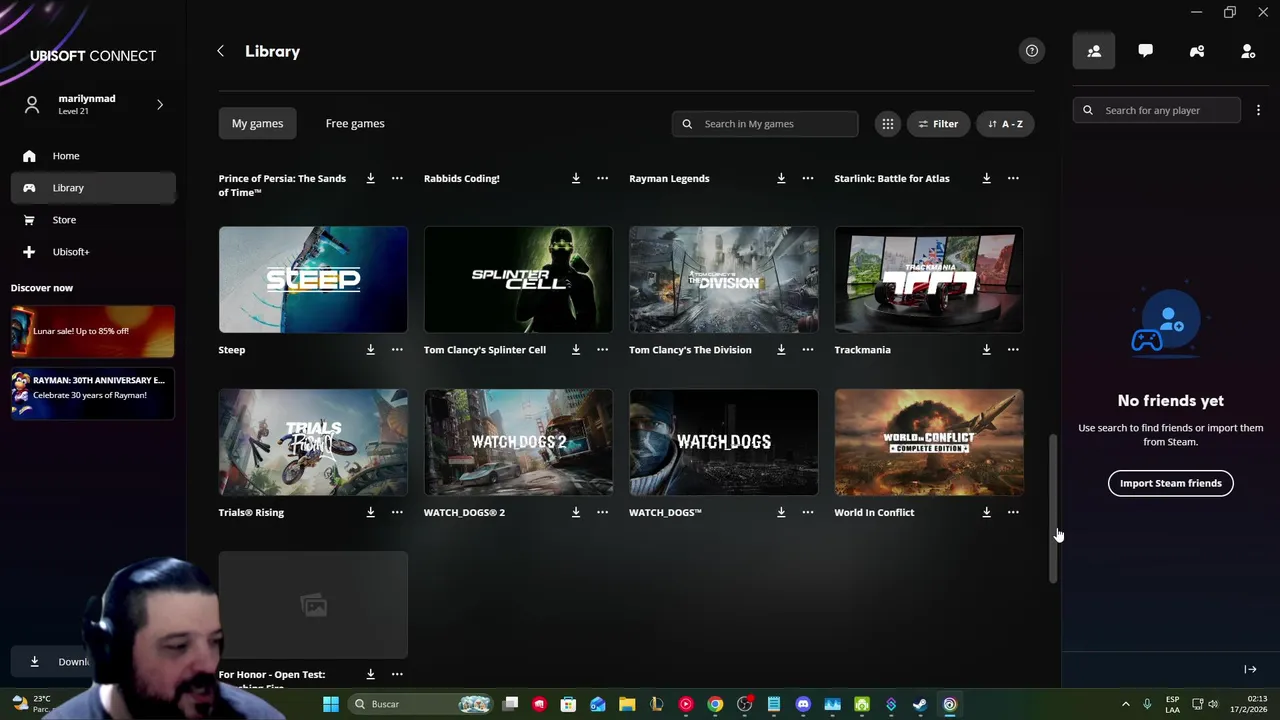The width and height of the screenshot is (1280, 720).
Task: Download Prince of Persia: The Sands of Time
Action: (370, 178)
